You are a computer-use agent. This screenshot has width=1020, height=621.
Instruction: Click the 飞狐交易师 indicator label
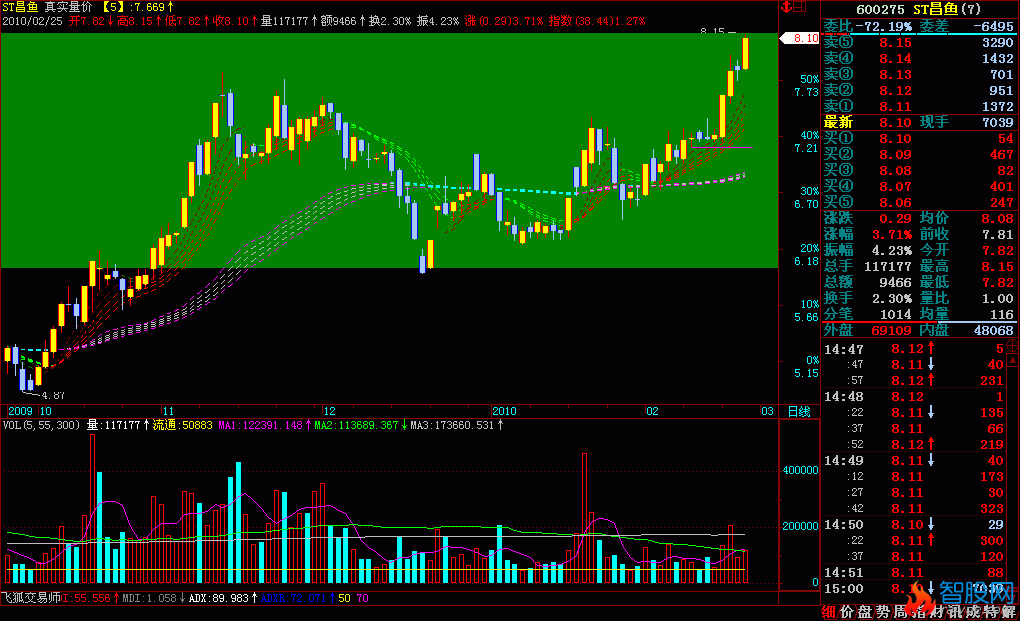(31, 598)
